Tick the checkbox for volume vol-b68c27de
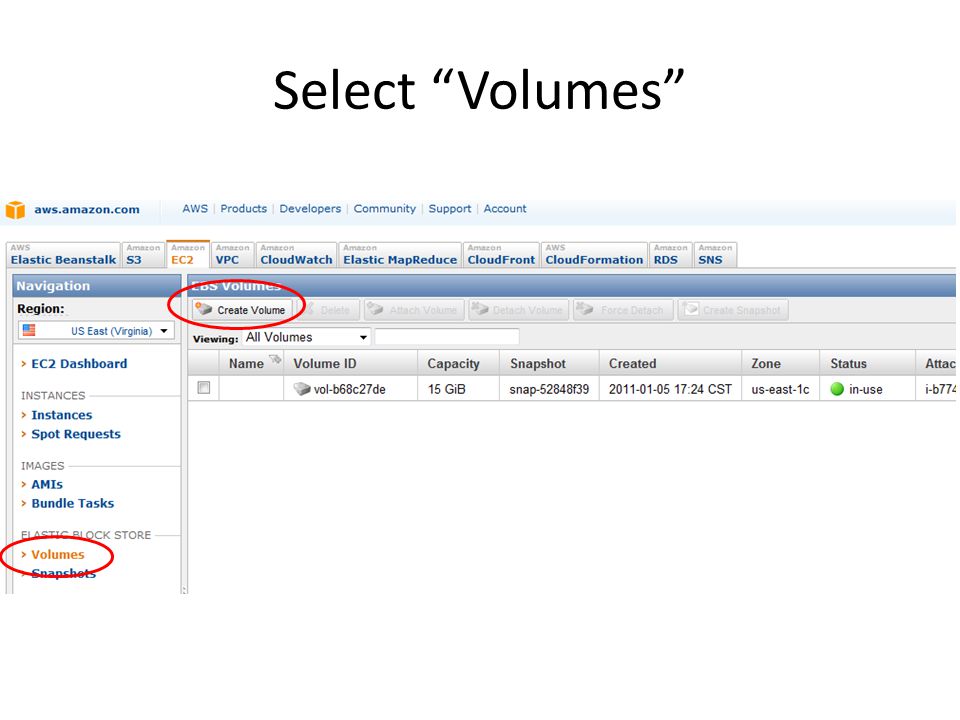Image resolution: width=960 pixels, height=720 pixels. pyautogui.click(x=204, y=388)
